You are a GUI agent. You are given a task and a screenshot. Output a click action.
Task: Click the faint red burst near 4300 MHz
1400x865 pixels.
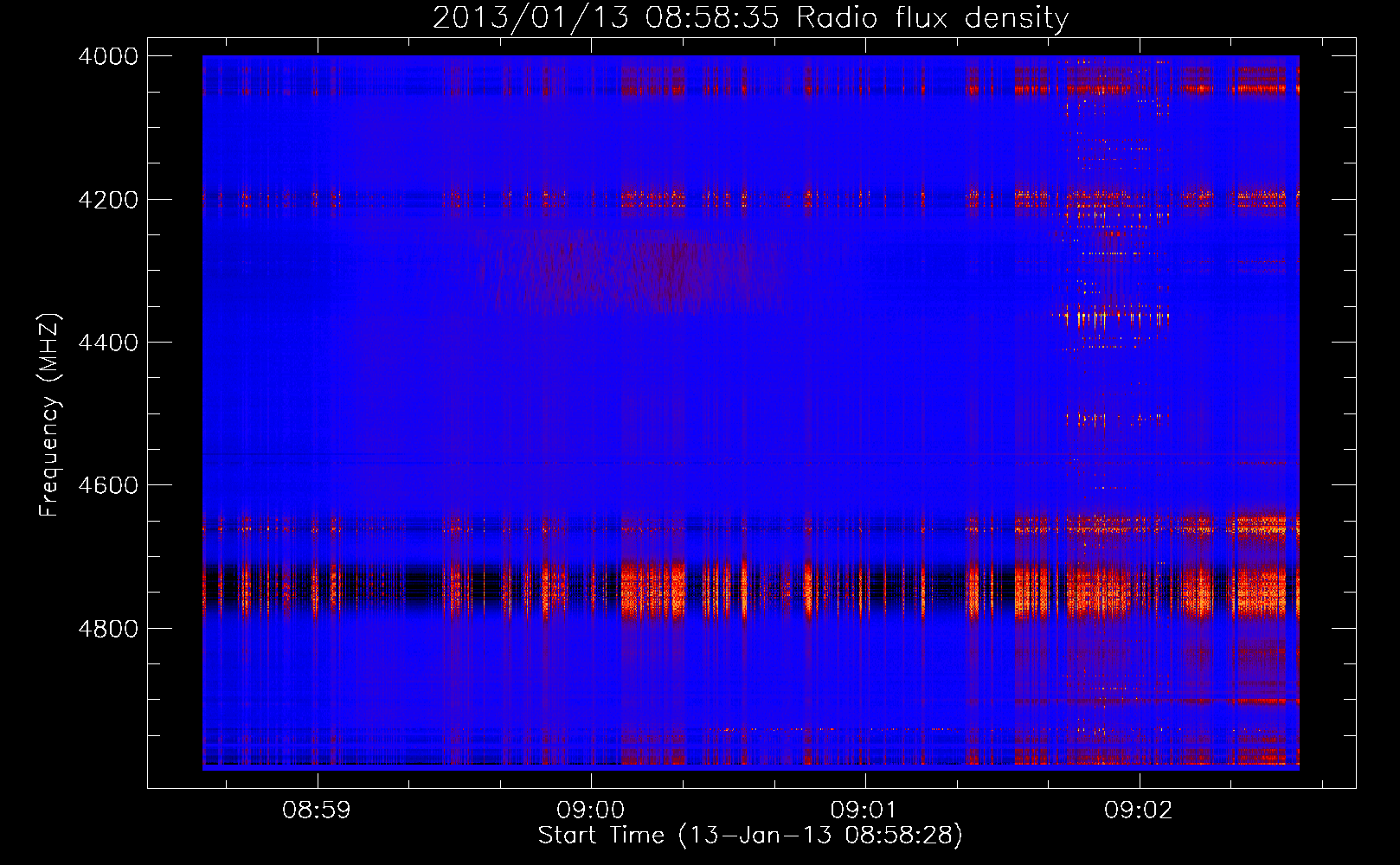632,271
